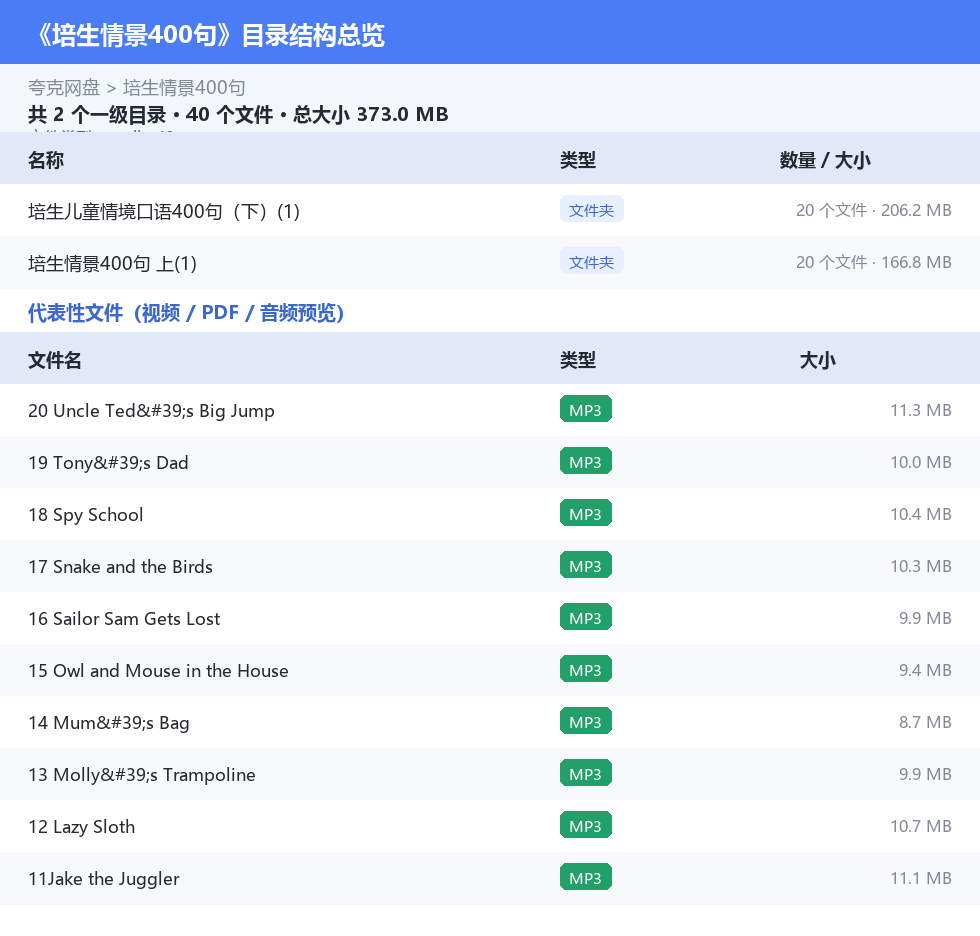The width and height of the screenshot is (980, 936).
Task: Click the 10.0 MB size value
Action: click(921, 462)
